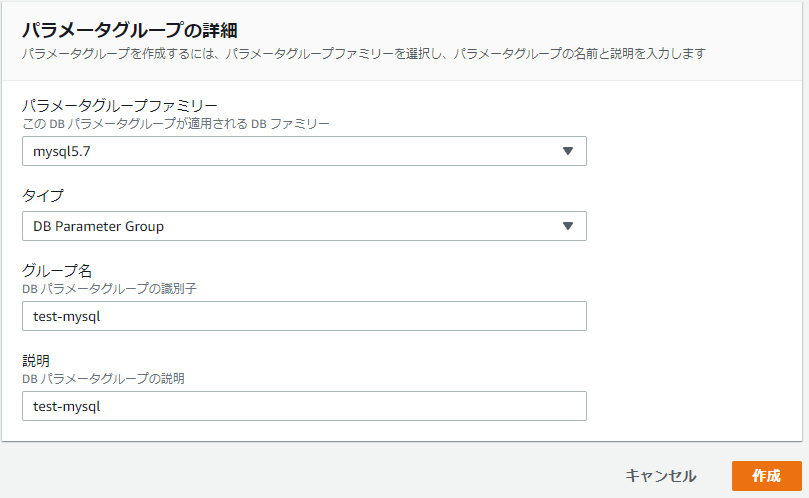Image resolution: width=809 pixels, height=498 pixels.
Task: Click the DB パラメータグループの説明 hint text
Action: pyautogui.click(x=103, y=379)
